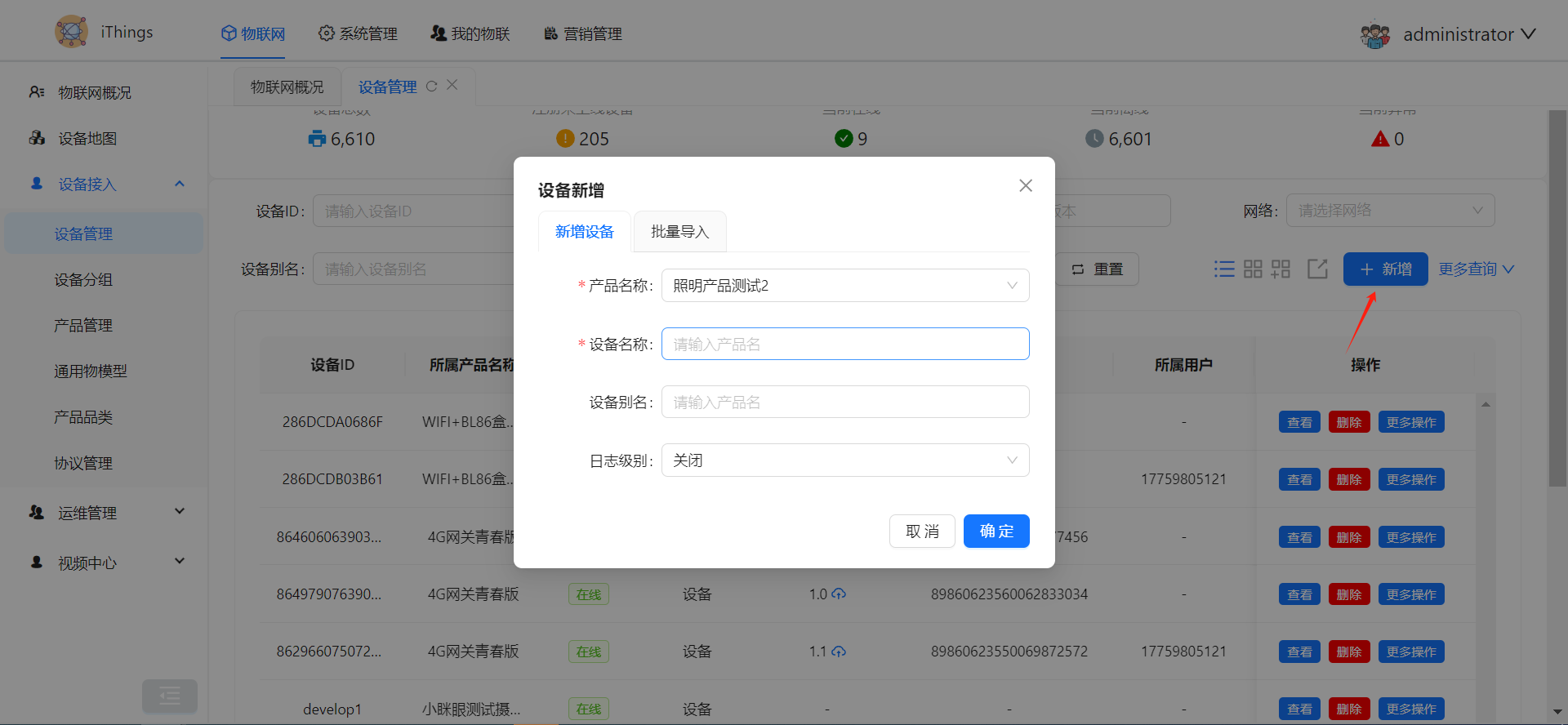Switch to the 批量导入 tab
The image size is (1568, 725).
[x=679, y=232]
